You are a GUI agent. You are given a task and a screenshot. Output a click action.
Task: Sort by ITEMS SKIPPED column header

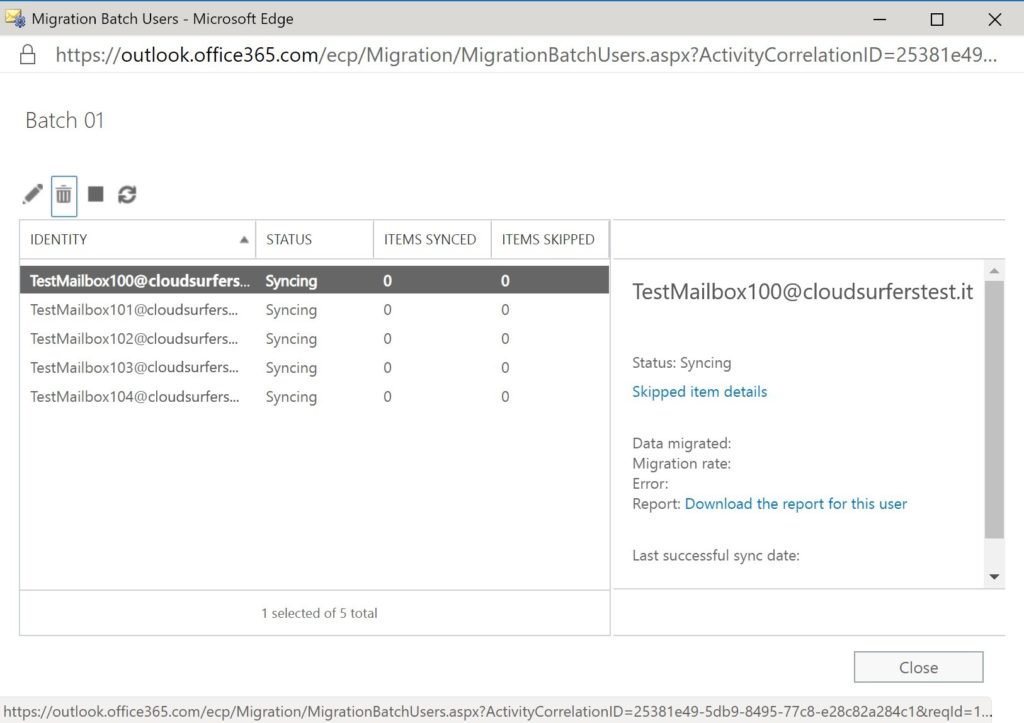550,240
